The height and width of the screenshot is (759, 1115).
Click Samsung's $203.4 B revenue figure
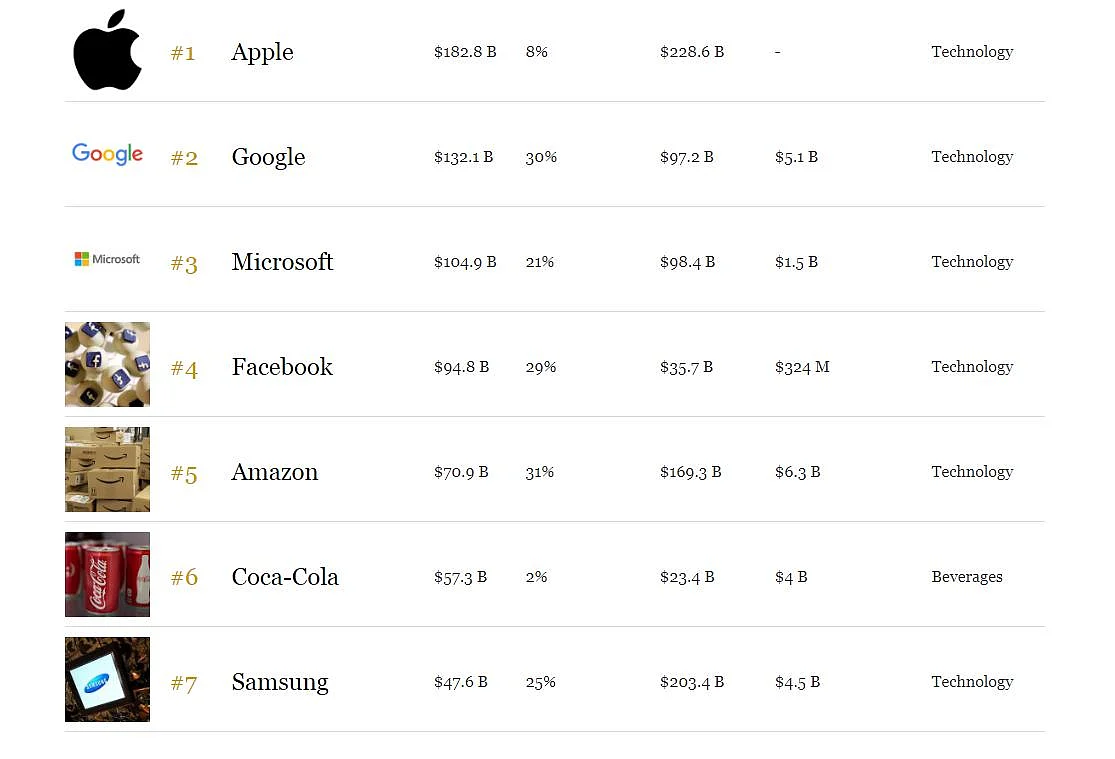[x=692, y=682]
